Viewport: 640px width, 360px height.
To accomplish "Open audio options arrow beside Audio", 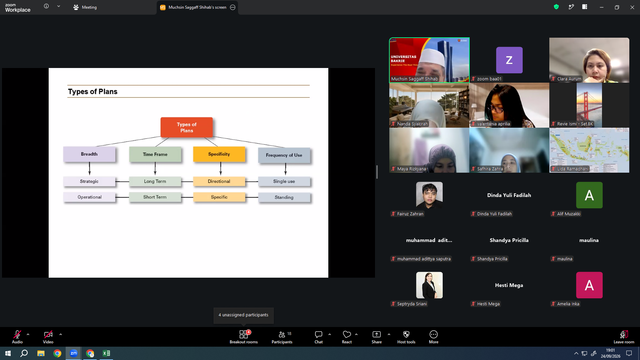I will coord(28,334).
